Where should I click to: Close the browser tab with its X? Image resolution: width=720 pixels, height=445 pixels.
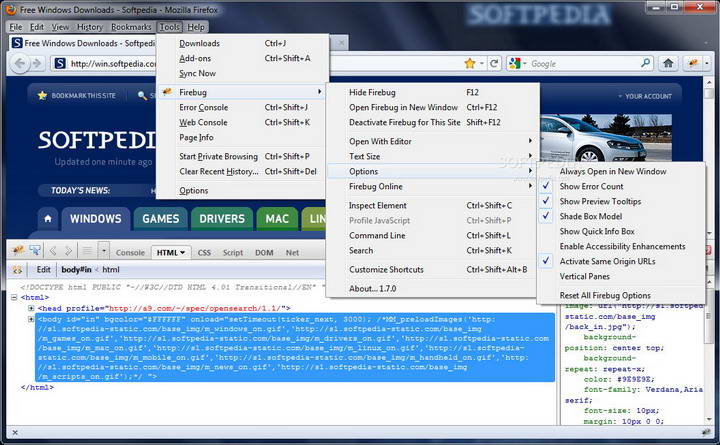coord(341,43)
